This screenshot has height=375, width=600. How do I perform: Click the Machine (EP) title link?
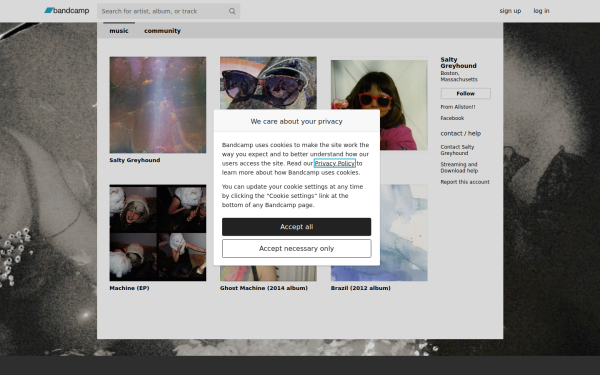pyautogui.click(x=129, y=288)
